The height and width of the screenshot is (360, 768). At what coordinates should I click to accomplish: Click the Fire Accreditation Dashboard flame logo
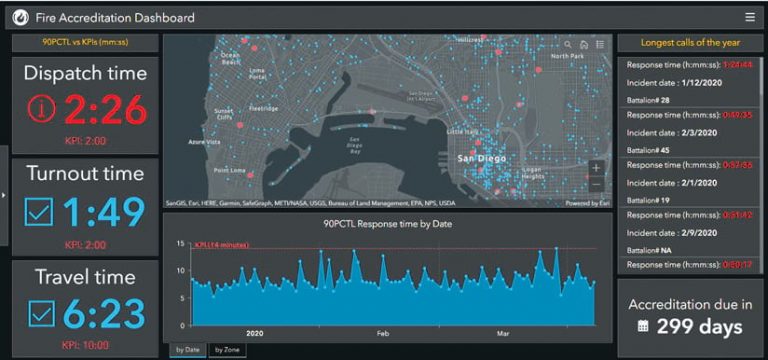coord(21,18)
